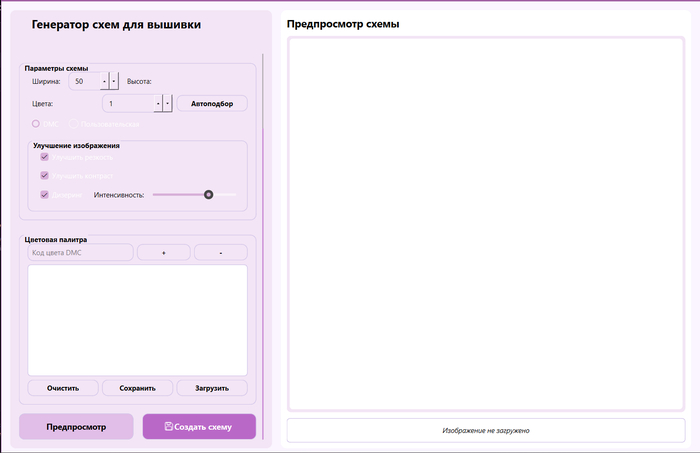Increase the Ширина value with up arrow
Image resolution: width=700 pixels, height=453 pixels.
click(x=104, y=81)
